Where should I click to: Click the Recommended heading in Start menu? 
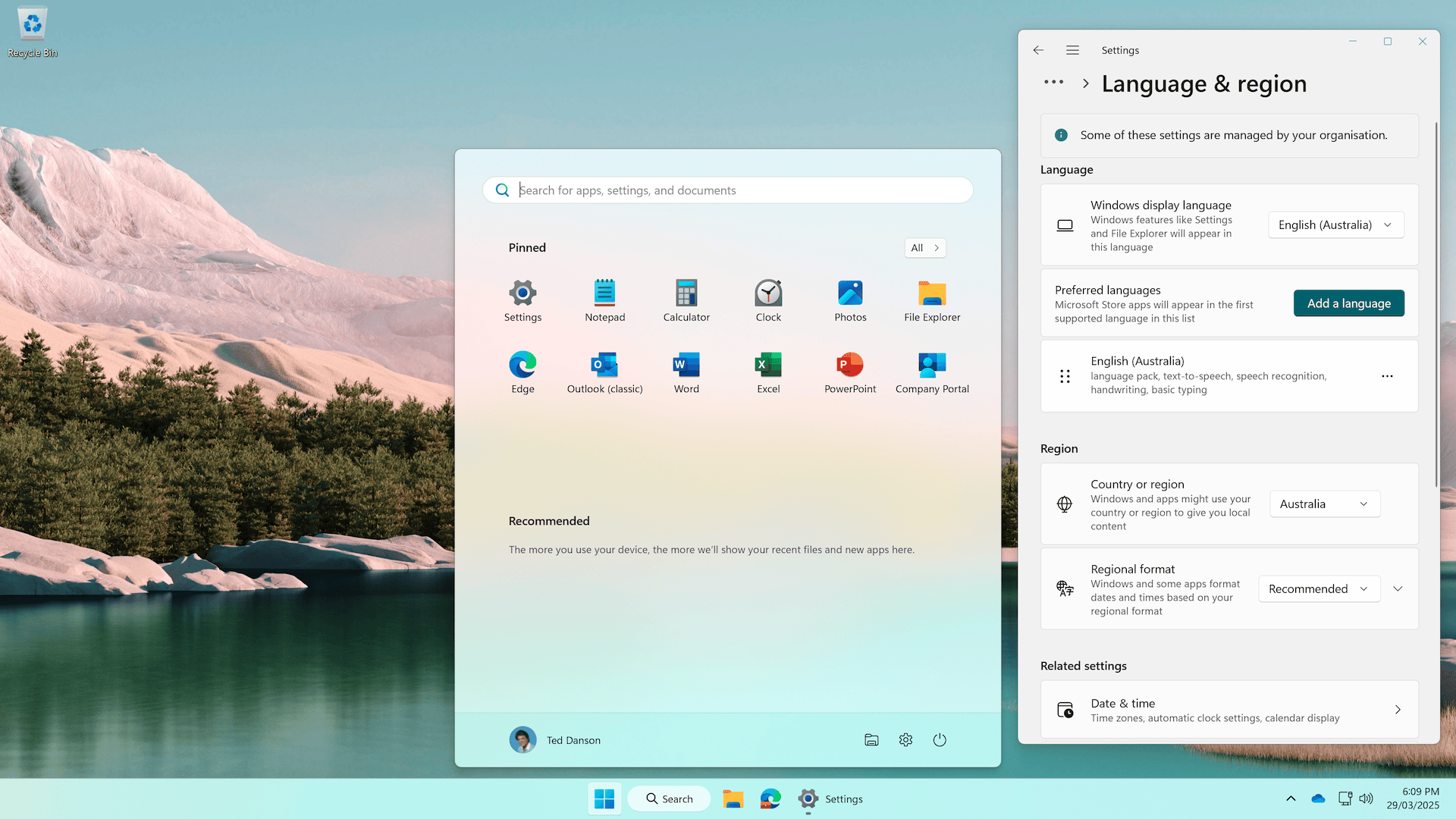[x=549, y=521]
